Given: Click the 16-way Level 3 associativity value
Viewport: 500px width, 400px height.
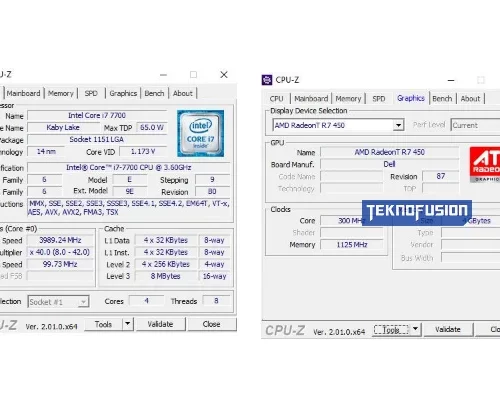Looking at the screenshot, I should pyautogui.click(x=214, y=276).
